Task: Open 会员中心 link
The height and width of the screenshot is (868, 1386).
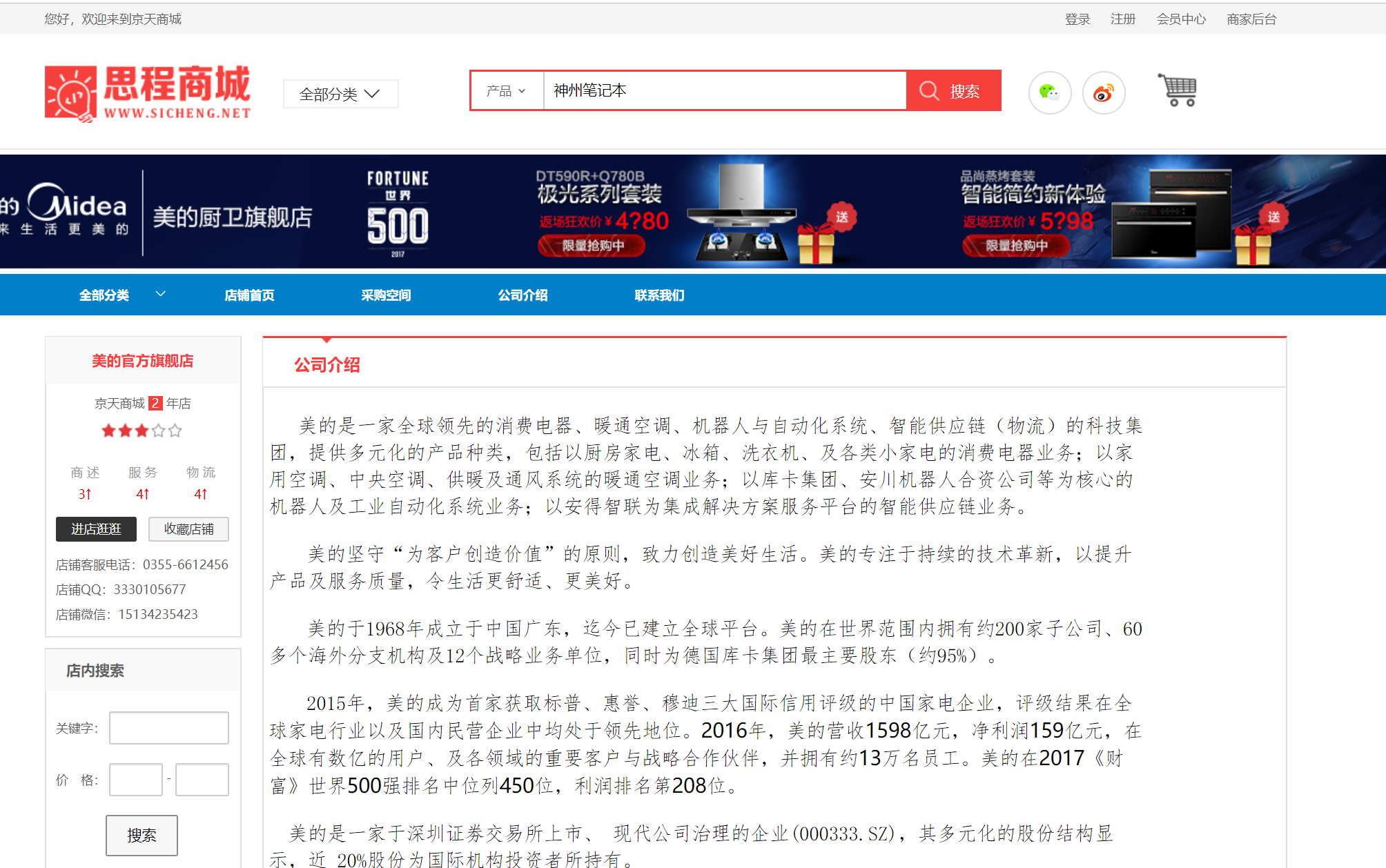Action: click(1181, 19)
